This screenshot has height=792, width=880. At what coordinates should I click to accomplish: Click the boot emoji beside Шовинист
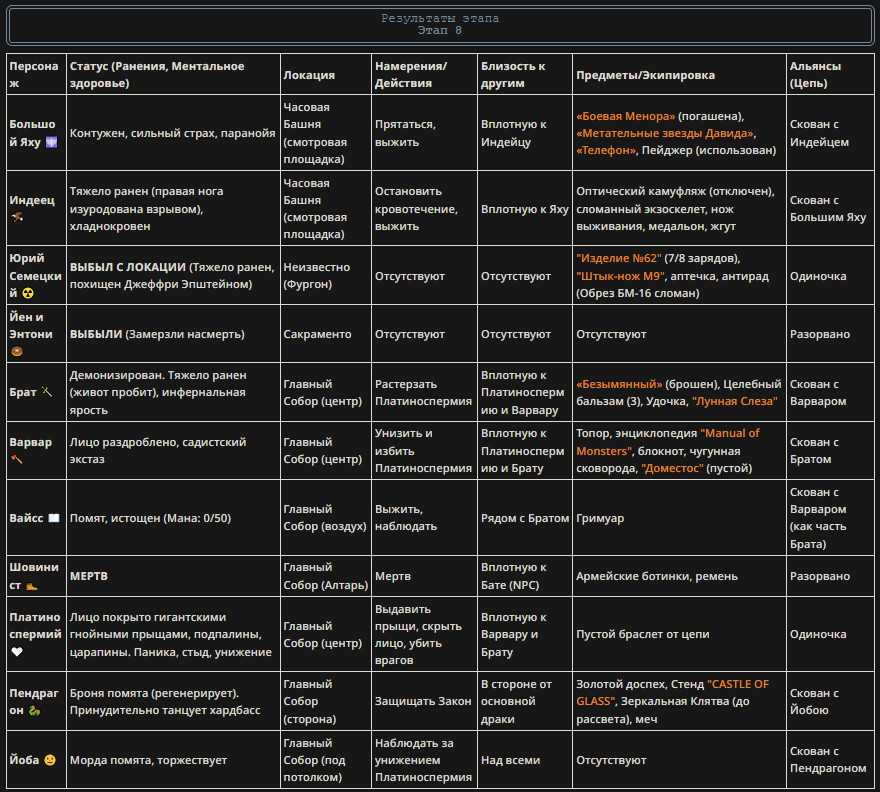pyautogui.click(x=31, y=585)
